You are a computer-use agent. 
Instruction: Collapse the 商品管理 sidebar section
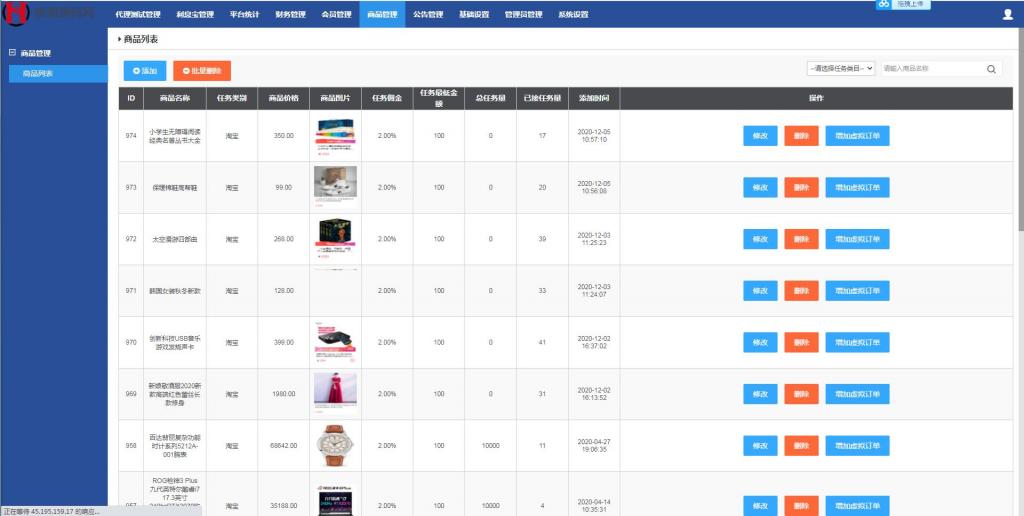12,53
